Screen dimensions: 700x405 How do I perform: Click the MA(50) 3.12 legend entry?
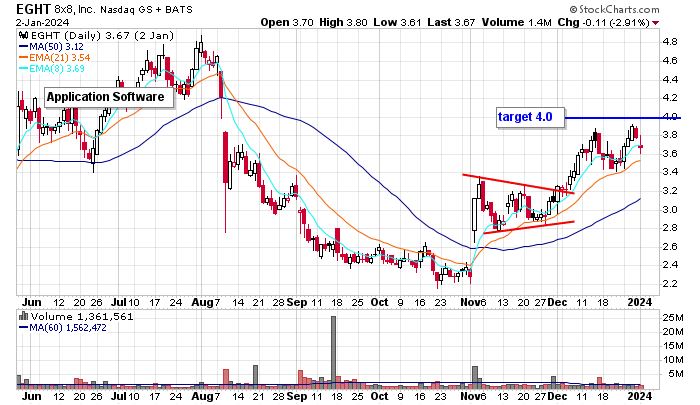pyautogui.click(x=56, y=46)
